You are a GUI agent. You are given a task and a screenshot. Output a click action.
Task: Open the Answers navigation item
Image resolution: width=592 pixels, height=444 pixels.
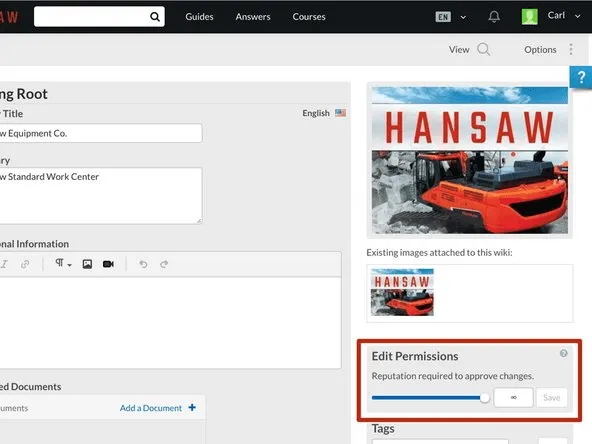tap(253, 17)
